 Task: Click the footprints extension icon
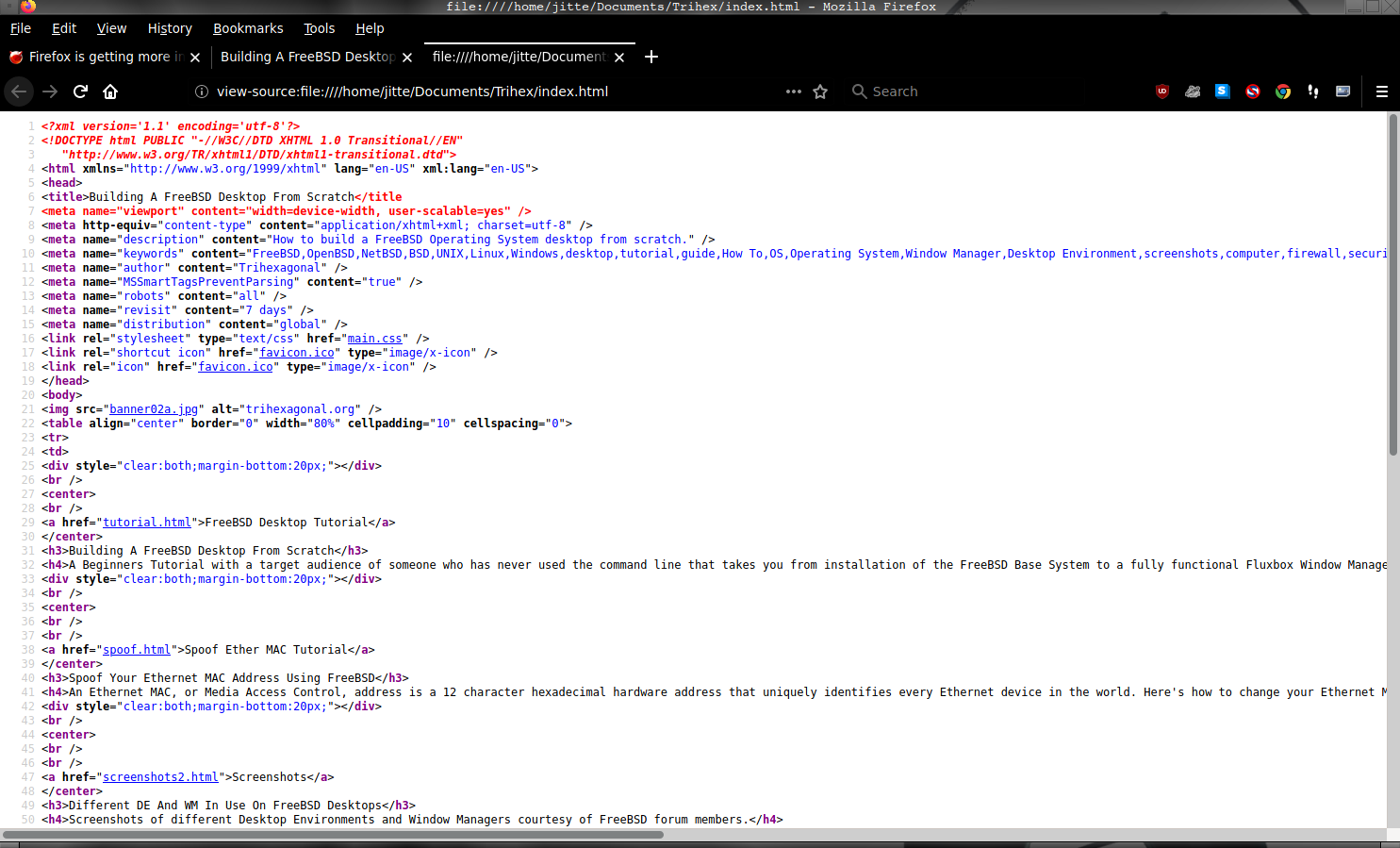pyautogui.click(x=1312, y=91)
